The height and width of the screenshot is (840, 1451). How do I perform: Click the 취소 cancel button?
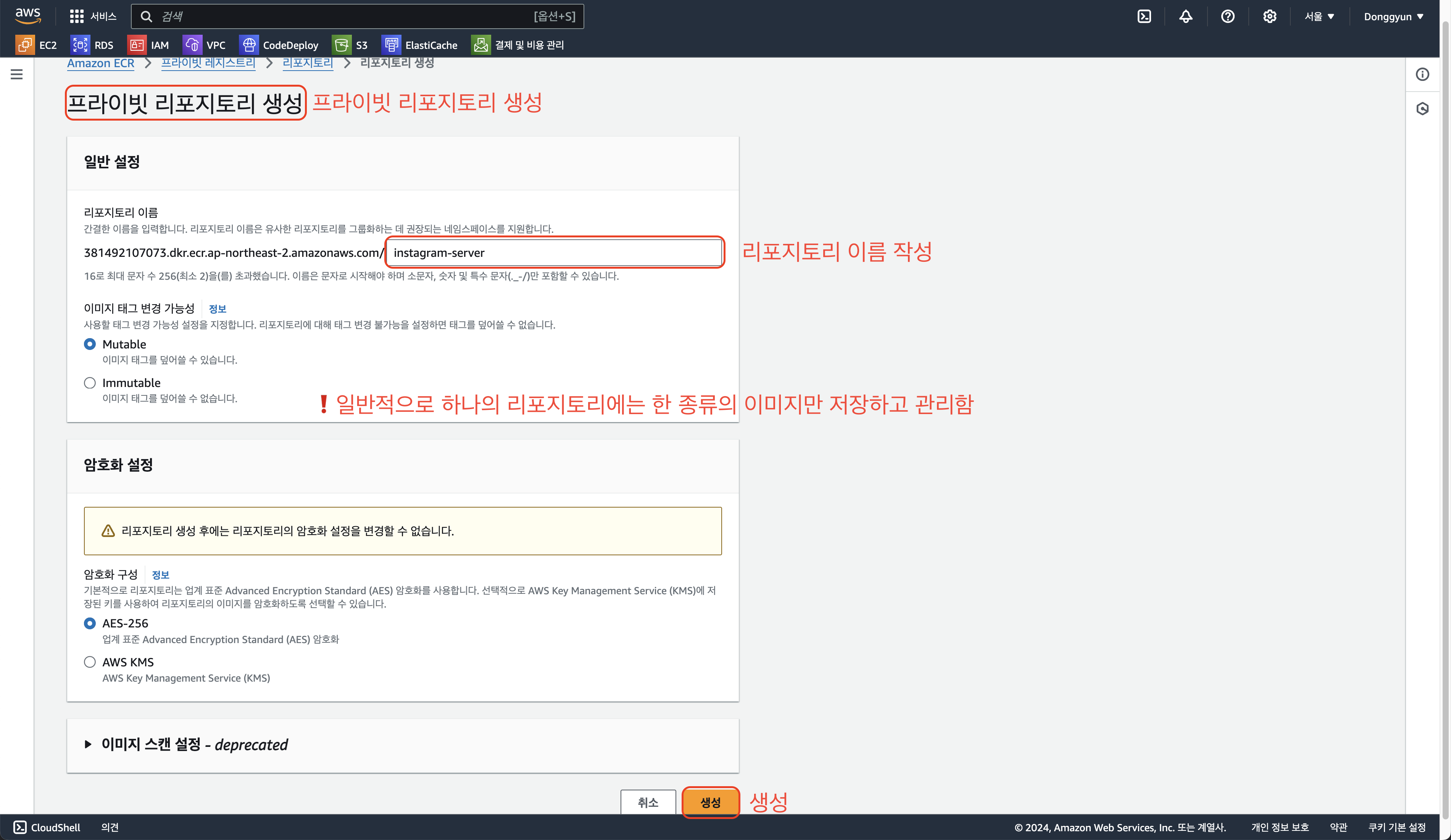648,802
